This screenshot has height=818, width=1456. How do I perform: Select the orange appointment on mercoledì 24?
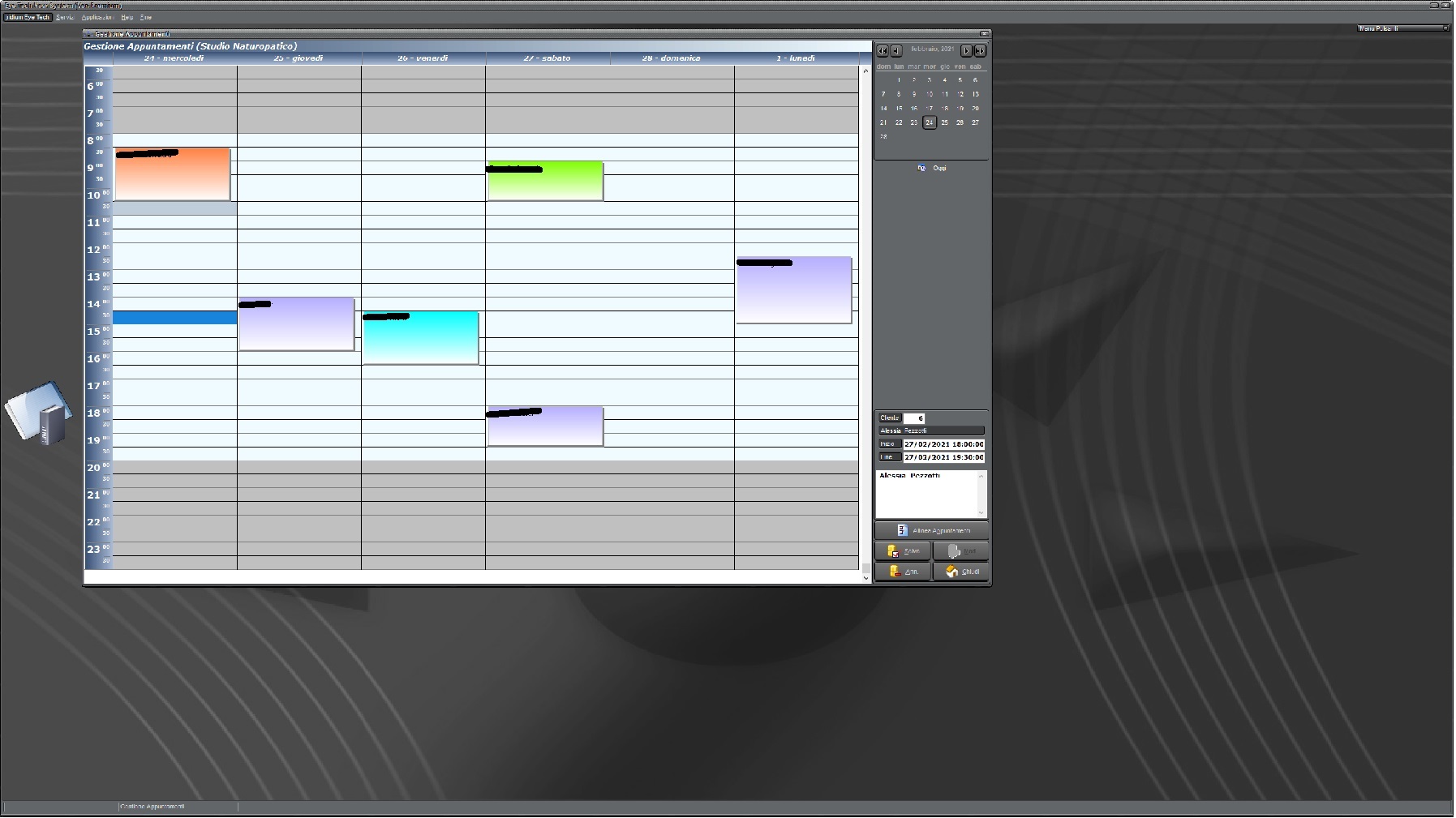173,174
